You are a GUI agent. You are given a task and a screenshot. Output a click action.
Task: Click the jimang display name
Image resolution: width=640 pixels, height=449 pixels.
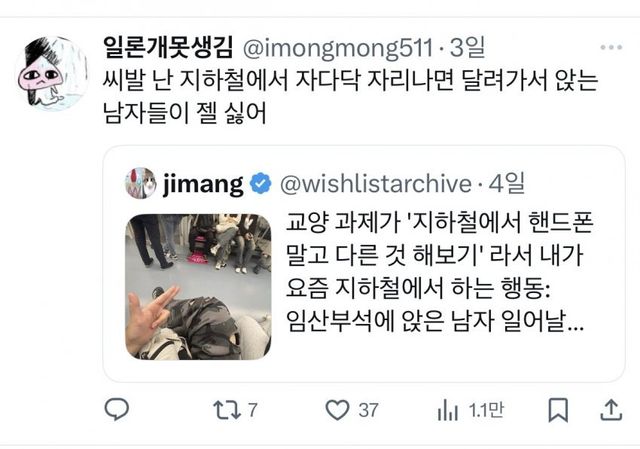pyautogui.click(x=203, y=184)
